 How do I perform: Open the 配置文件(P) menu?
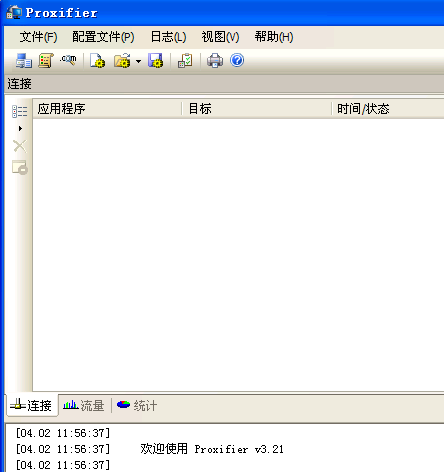103,37
